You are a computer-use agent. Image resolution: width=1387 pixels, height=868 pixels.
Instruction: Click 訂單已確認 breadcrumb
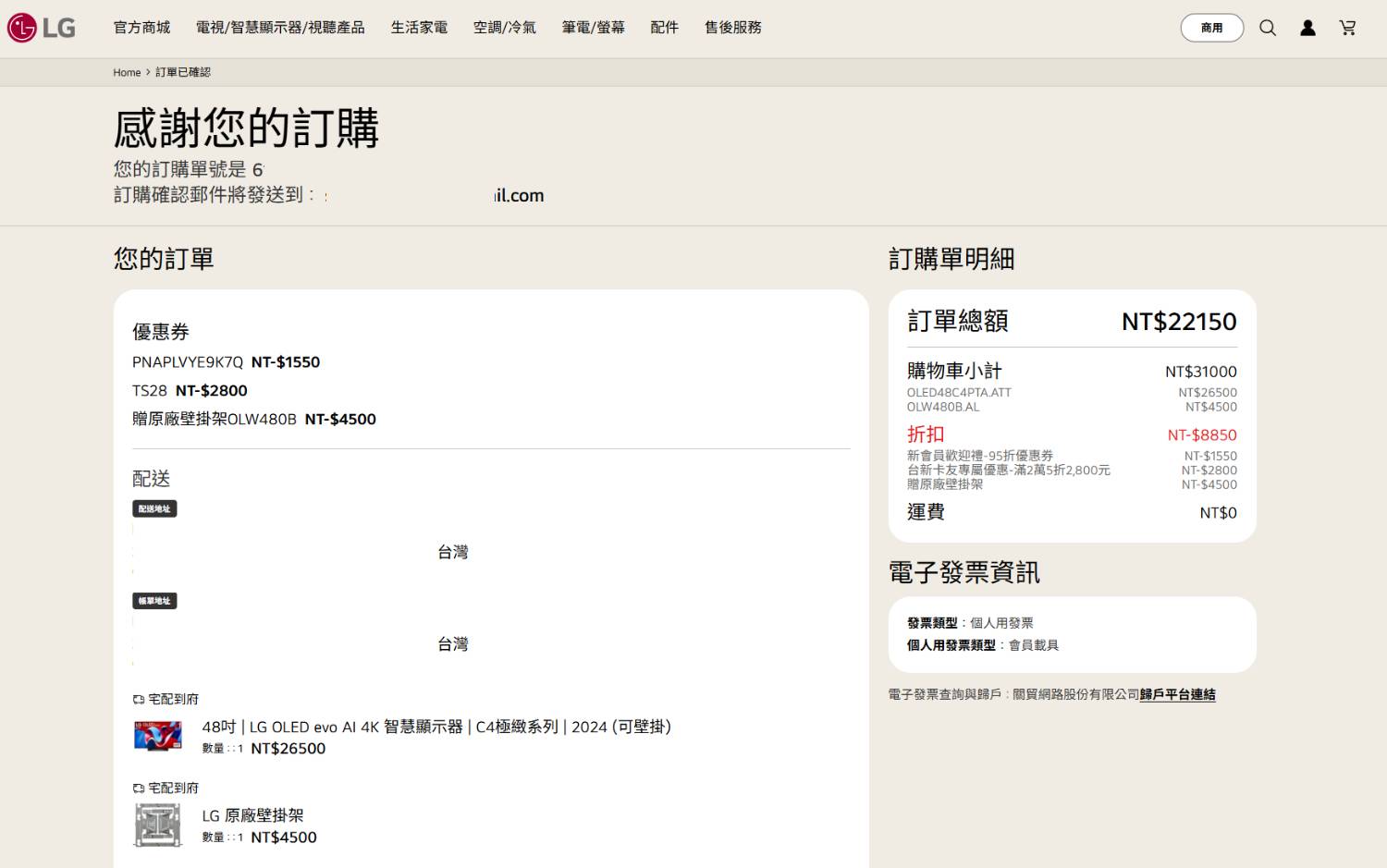[x=183, y=72]
